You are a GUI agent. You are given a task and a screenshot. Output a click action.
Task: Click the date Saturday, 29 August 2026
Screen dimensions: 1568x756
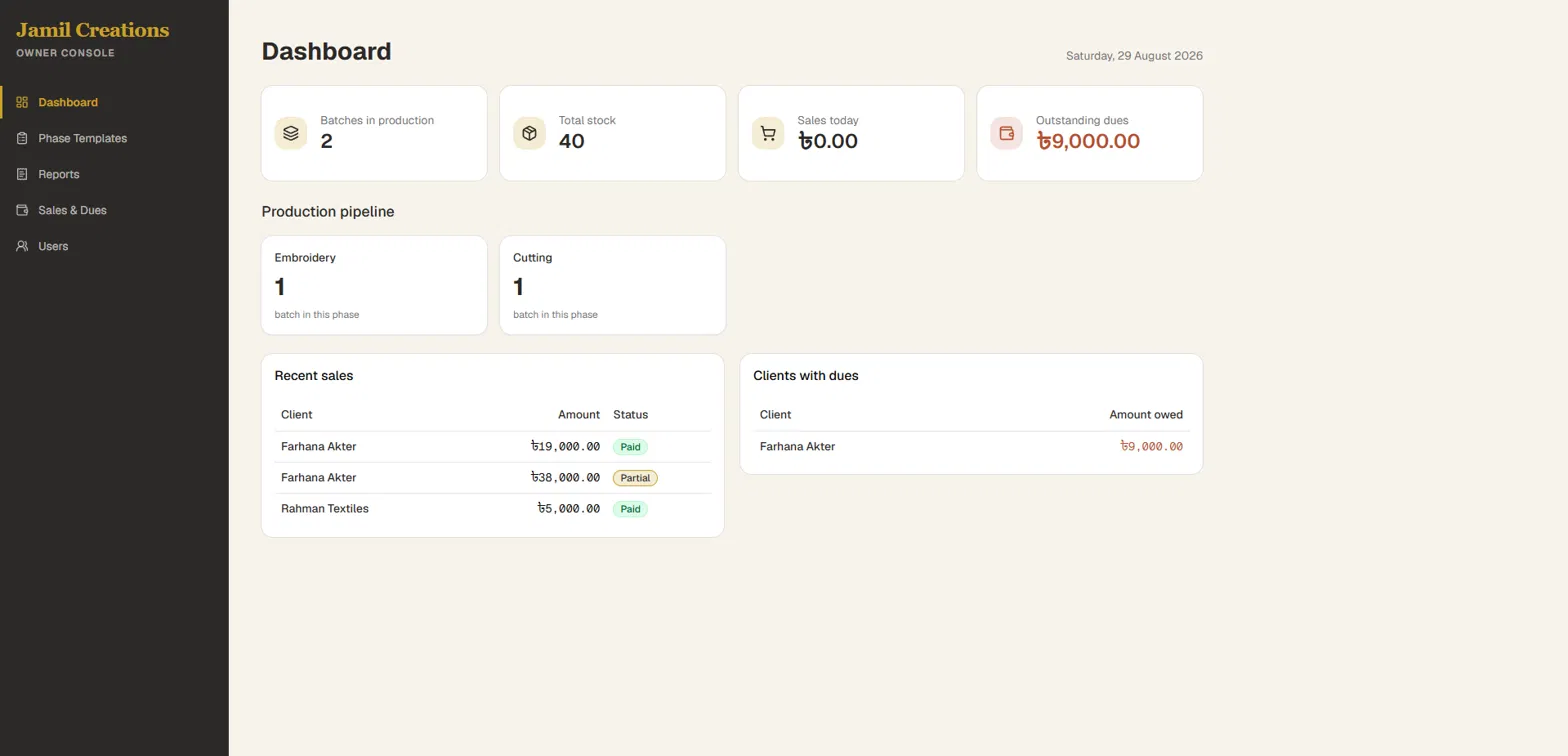coord(1134,56)
